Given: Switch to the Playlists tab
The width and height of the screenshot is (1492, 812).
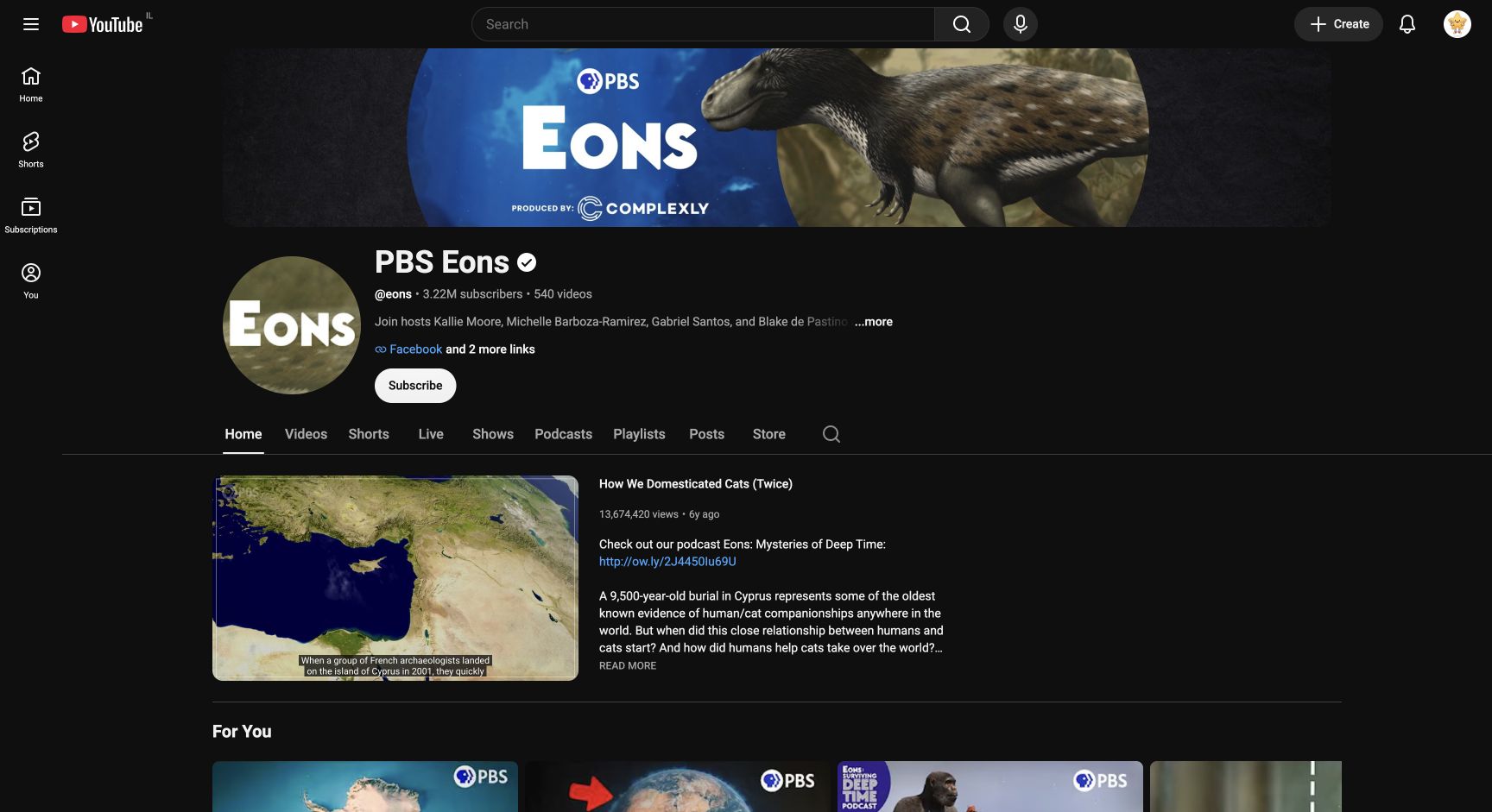Looking at the screenshot, I should (x=639, y=434).
